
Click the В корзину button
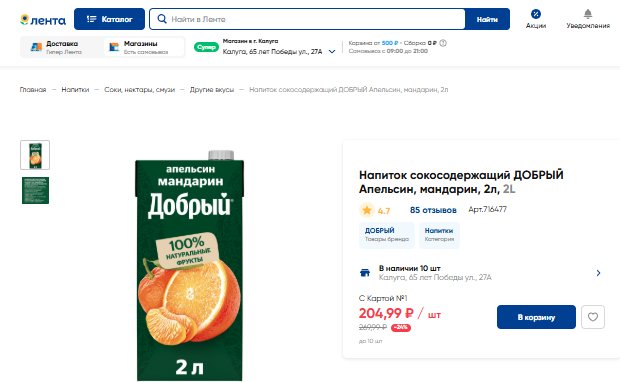point(536,317)
